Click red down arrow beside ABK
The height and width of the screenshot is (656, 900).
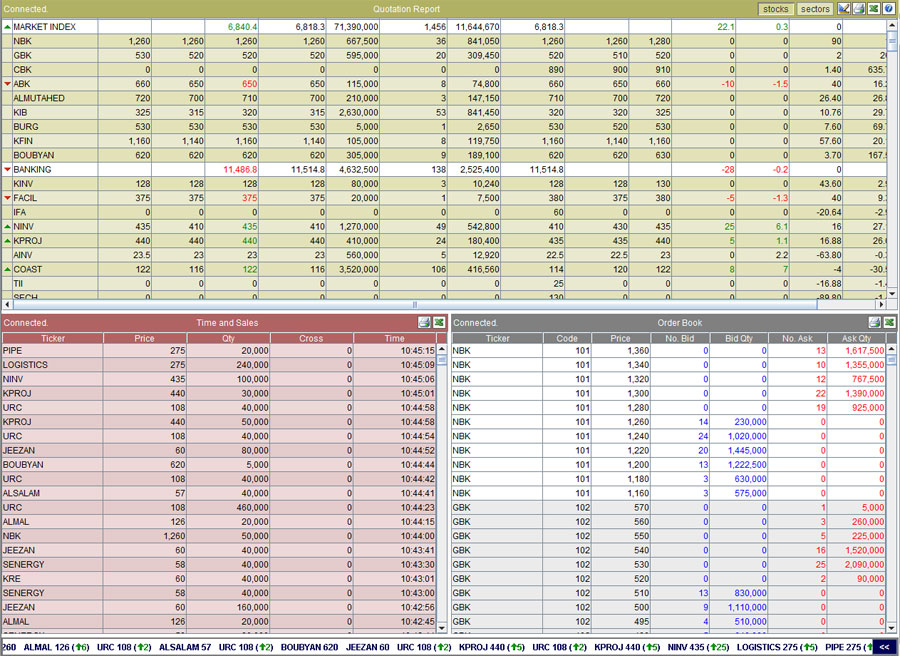click(7, 84)
